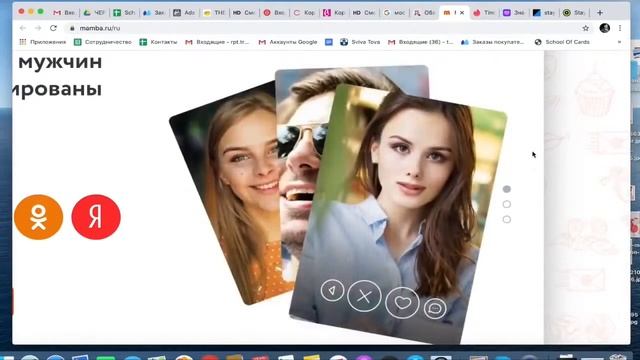This screenshot has height=360, width=640.
Task: Open the Заказы покупате... bookmark
Action: pyautogui.click(x=493, y=42)
